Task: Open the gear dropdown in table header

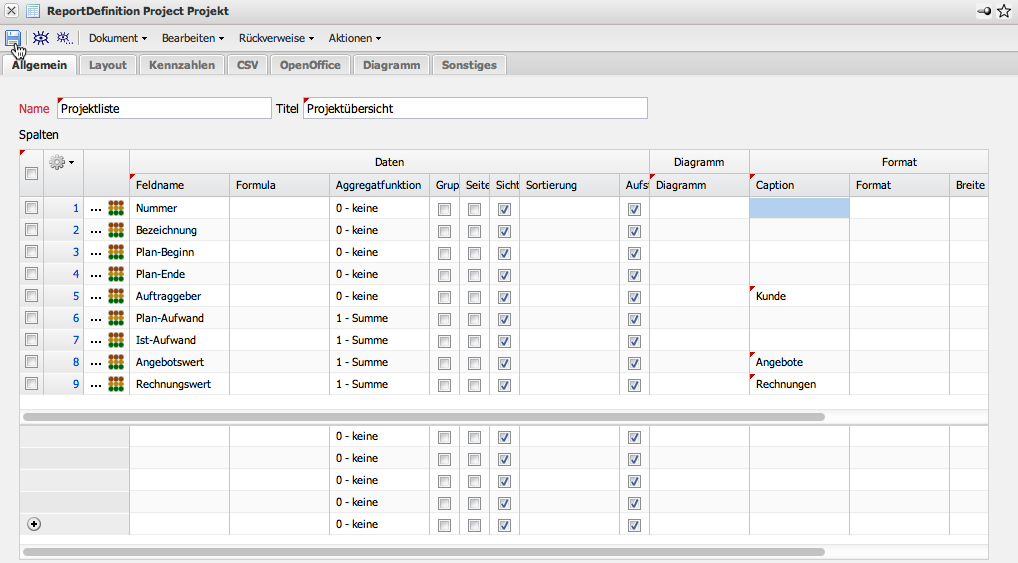Action: pyautogui.click(x=62, y=162)
